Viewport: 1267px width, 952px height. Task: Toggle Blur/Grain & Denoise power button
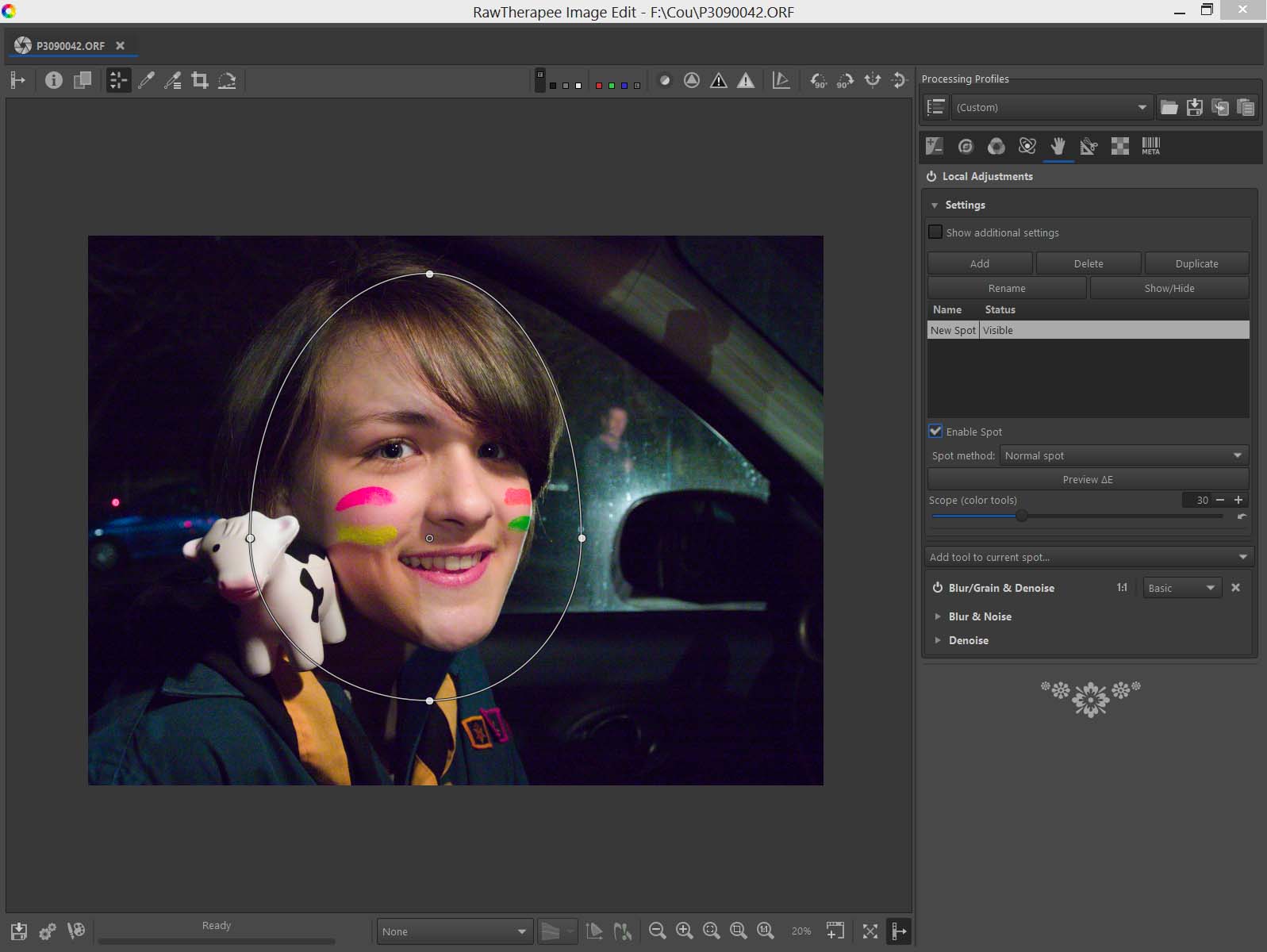coord(937,588)
